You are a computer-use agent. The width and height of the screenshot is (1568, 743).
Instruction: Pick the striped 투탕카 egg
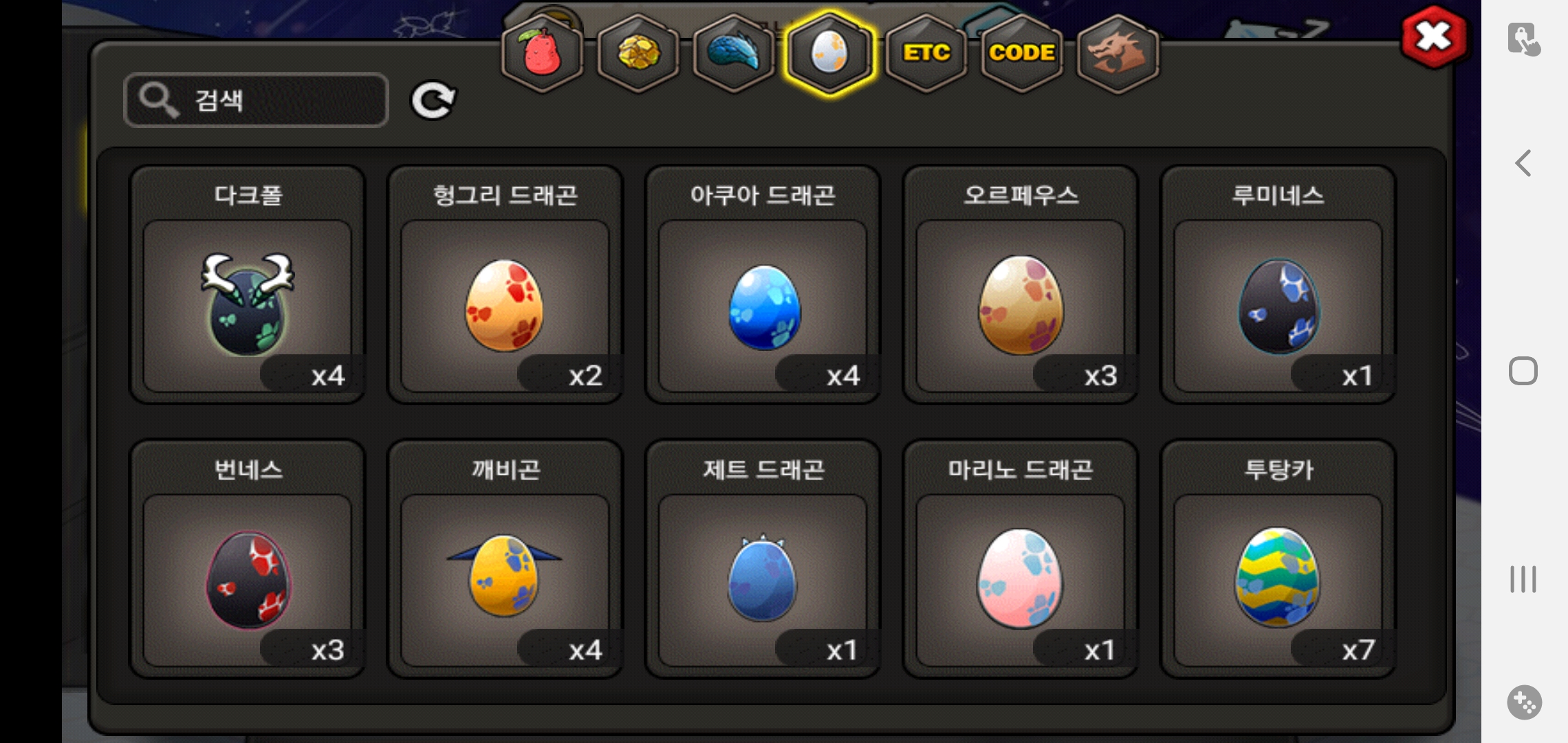(1278, 559)
